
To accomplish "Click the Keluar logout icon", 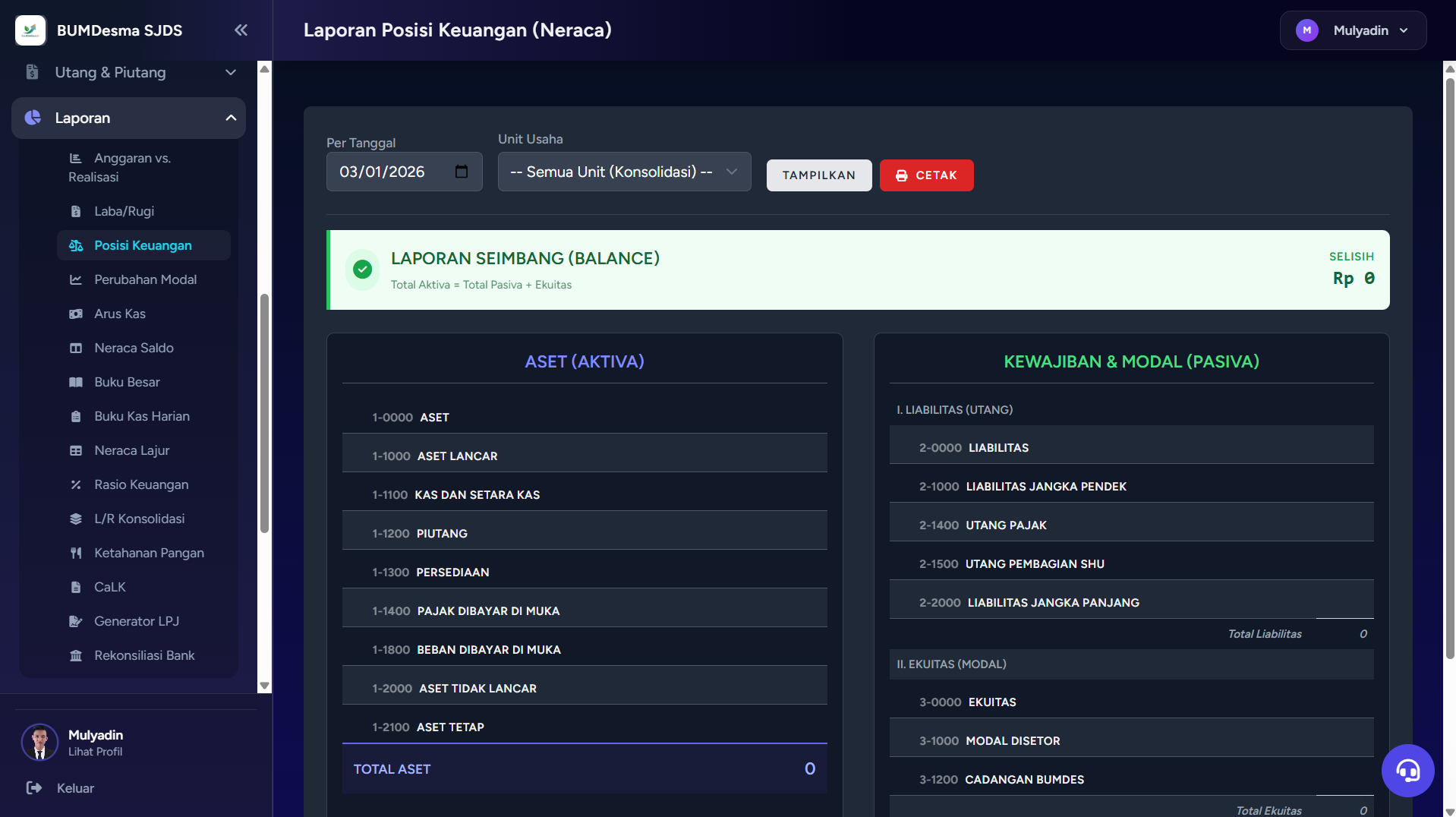I will [34, 788].
